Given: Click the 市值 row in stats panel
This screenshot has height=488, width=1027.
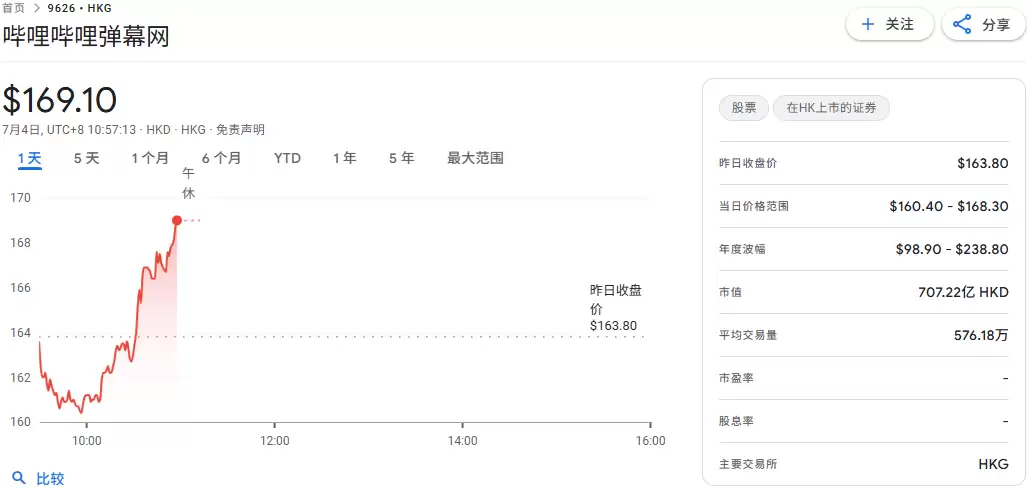Looking at the screenshot, I should [x=863, y=292].
